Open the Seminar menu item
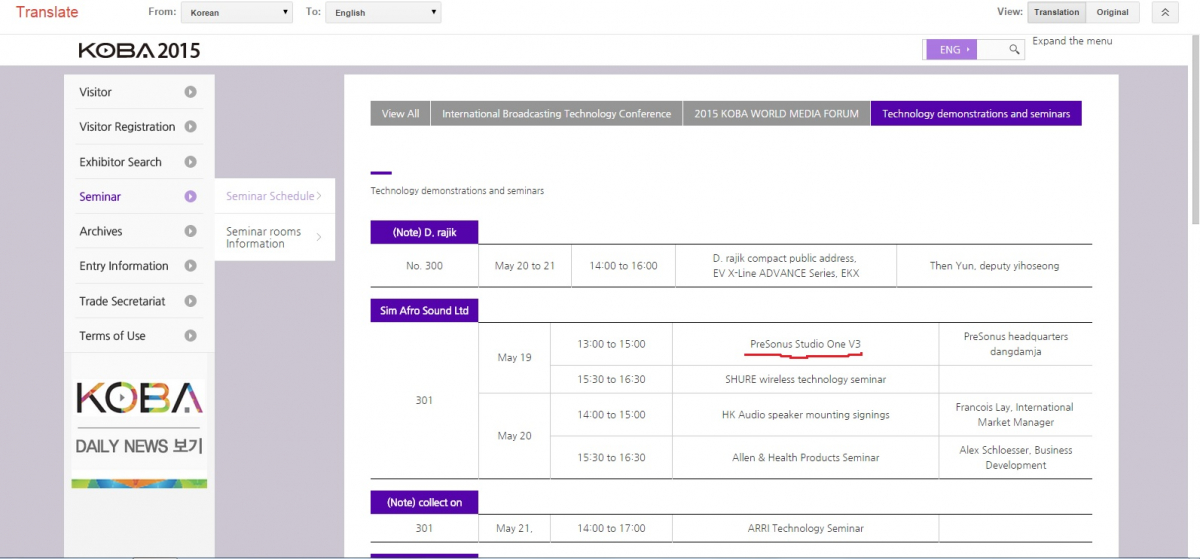 coord(100,197)
